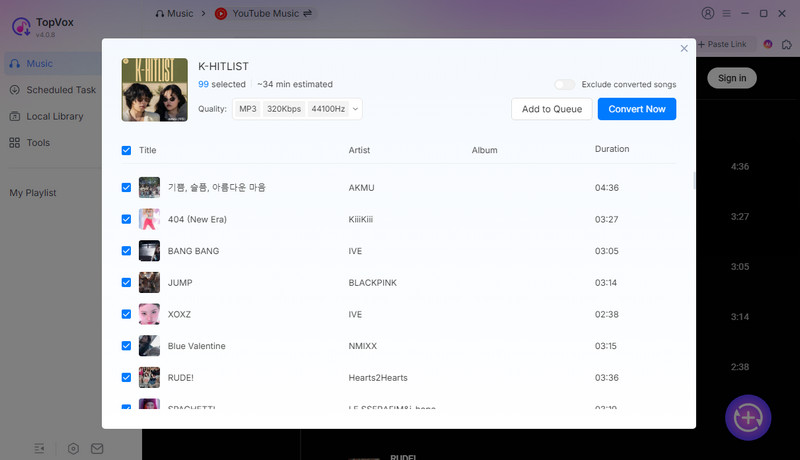Click the 44100Hz sample rate tag
This screenshot has height=460, width=800.
[x=328, y=109]
